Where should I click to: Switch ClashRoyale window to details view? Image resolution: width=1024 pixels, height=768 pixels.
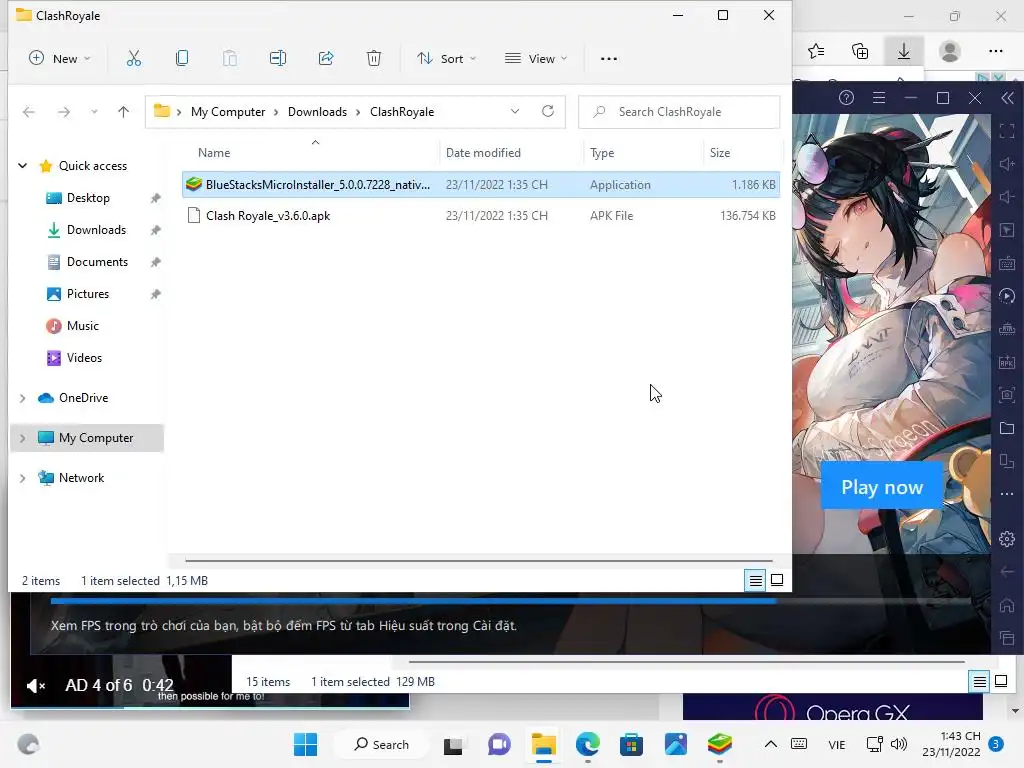click(756, 580)
